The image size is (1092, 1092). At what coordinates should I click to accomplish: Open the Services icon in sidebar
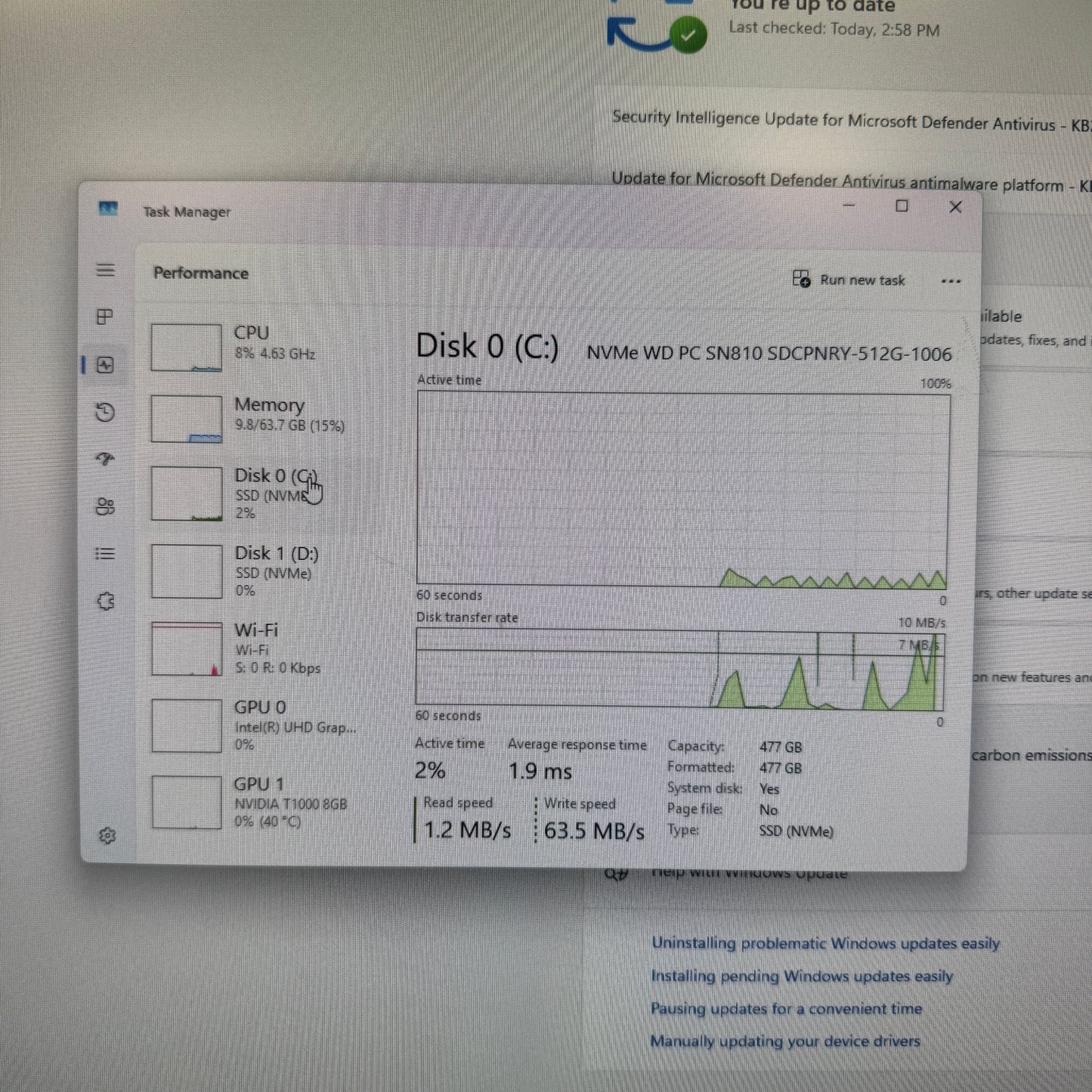click(x=106, y=602)
